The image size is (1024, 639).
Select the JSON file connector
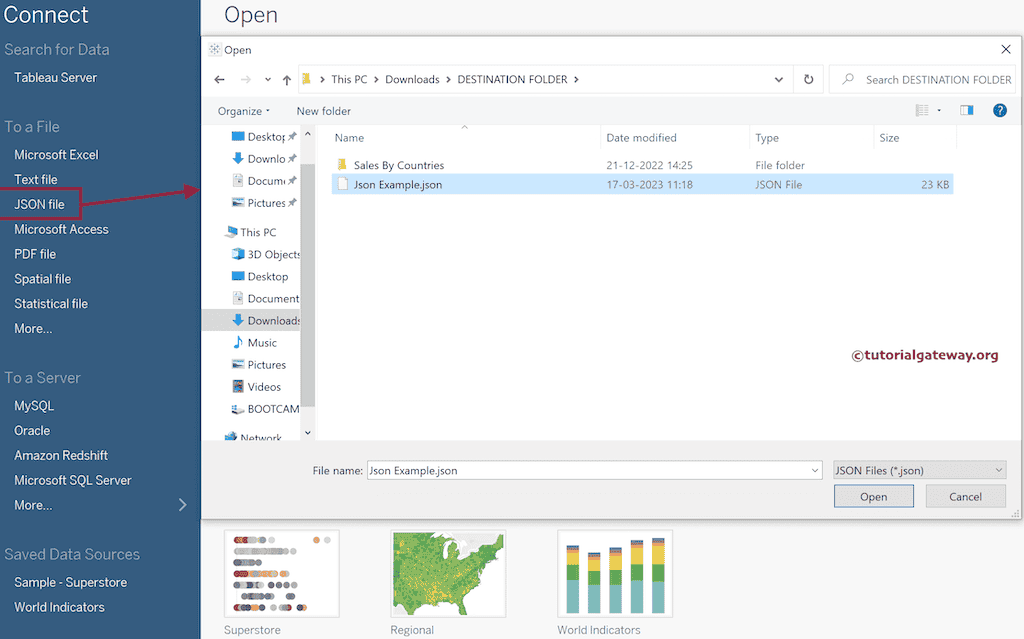pyautogui.click(x=38, y=203)
